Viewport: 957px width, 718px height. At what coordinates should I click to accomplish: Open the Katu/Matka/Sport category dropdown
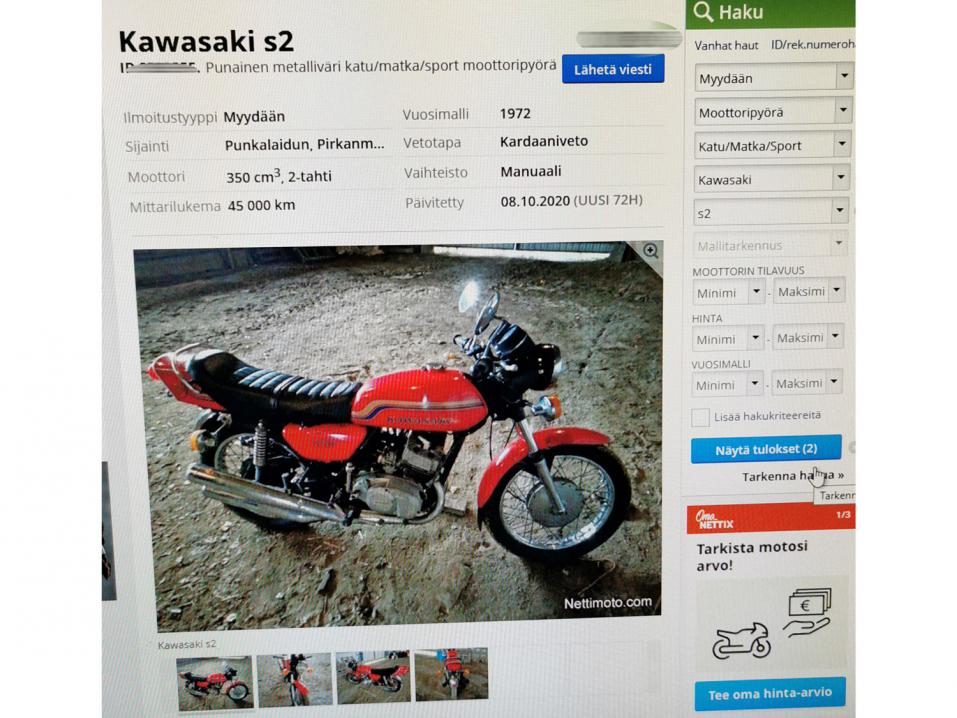(x=772, y=145)
